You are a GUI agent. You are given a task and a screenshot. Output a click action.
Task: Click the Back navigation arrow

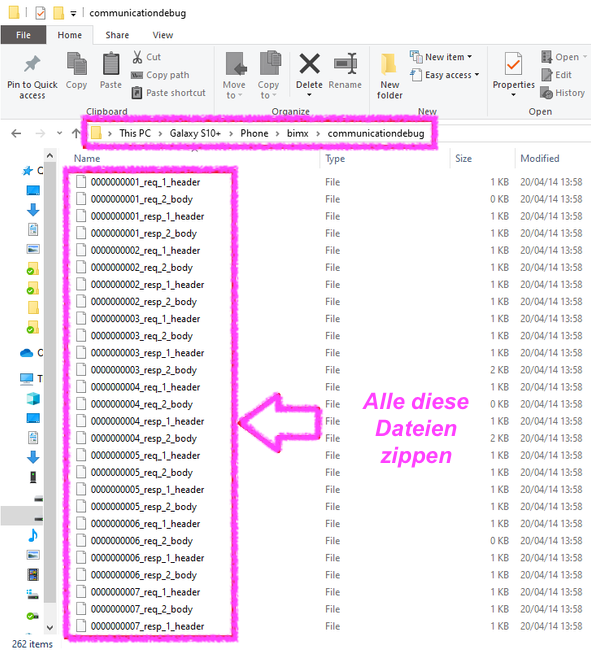point(16,133)
